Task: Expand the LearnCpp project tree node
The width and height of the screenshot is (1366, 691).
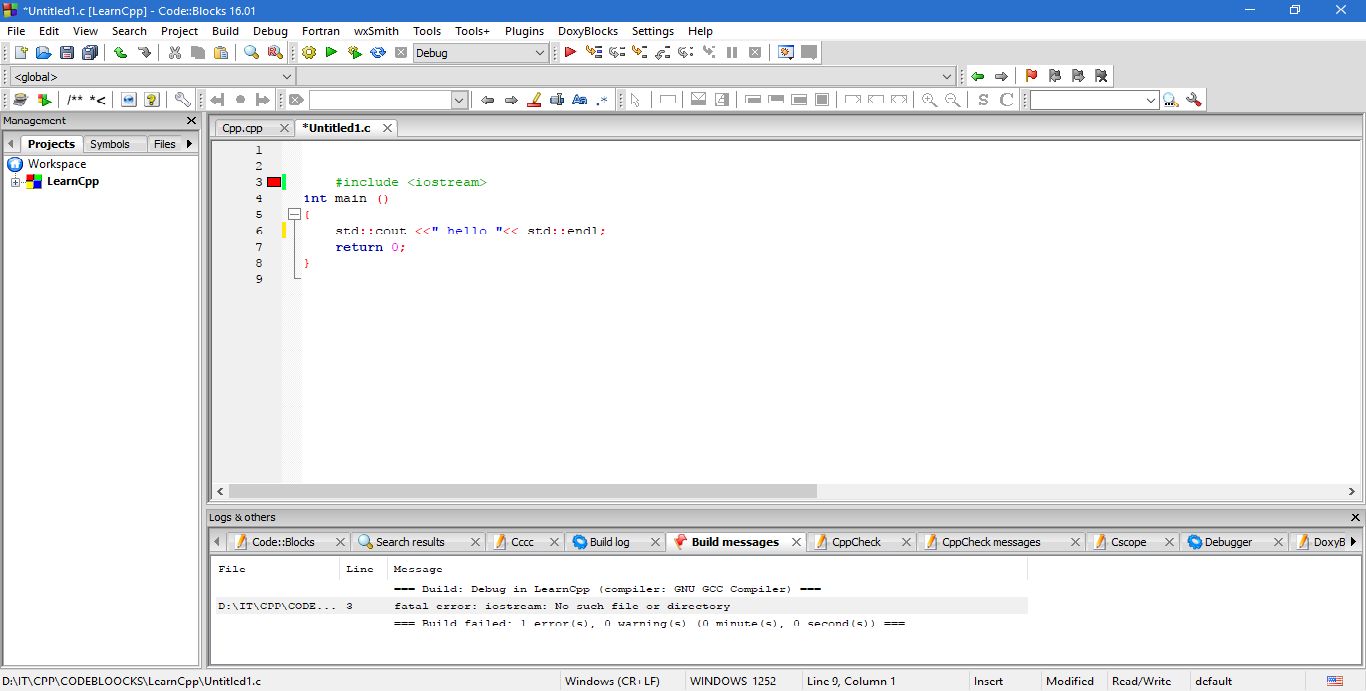Action: click(x=16, y=182)
